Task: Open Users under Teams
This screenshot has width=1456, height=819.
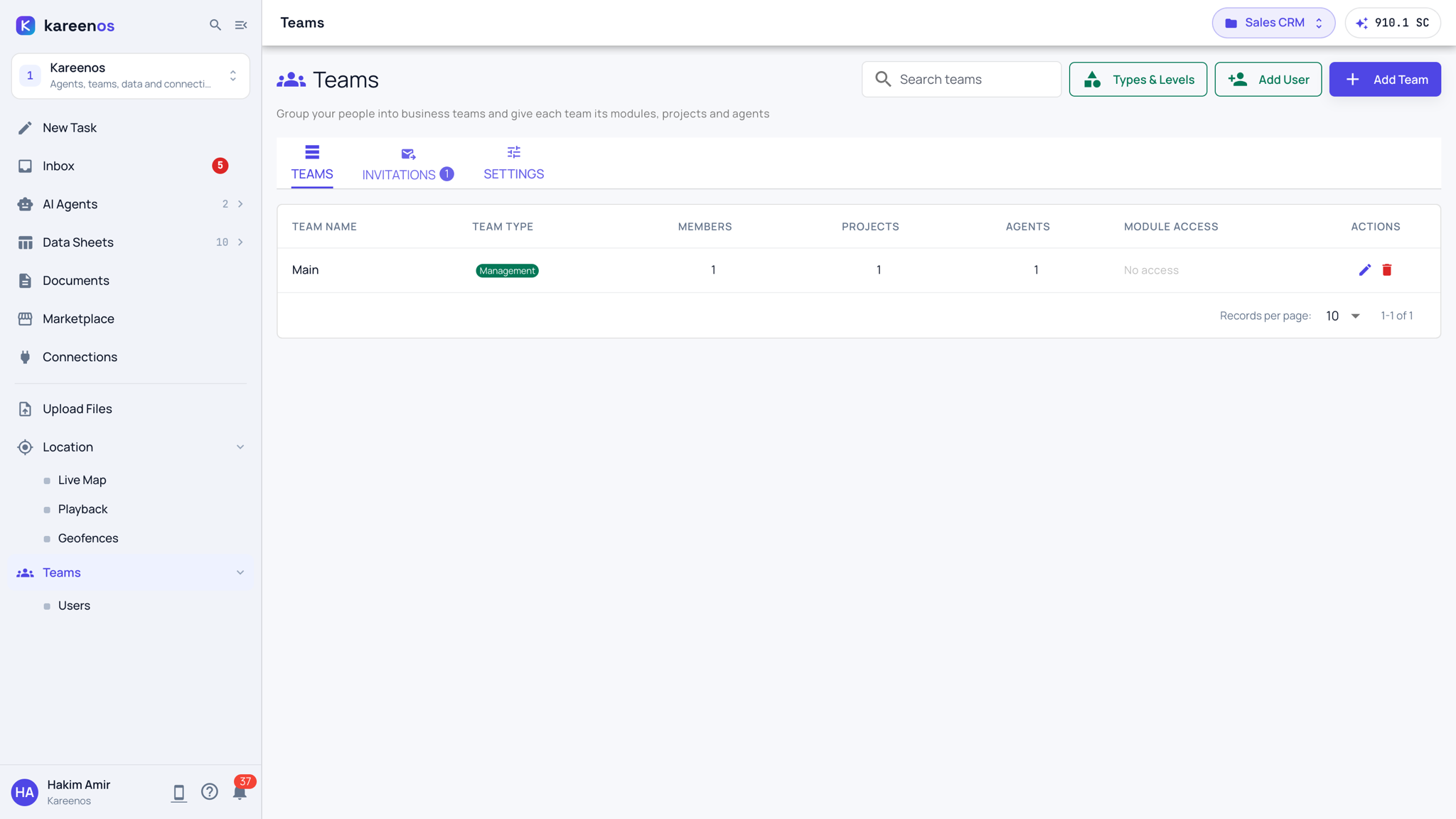Action: pos(74,606)
